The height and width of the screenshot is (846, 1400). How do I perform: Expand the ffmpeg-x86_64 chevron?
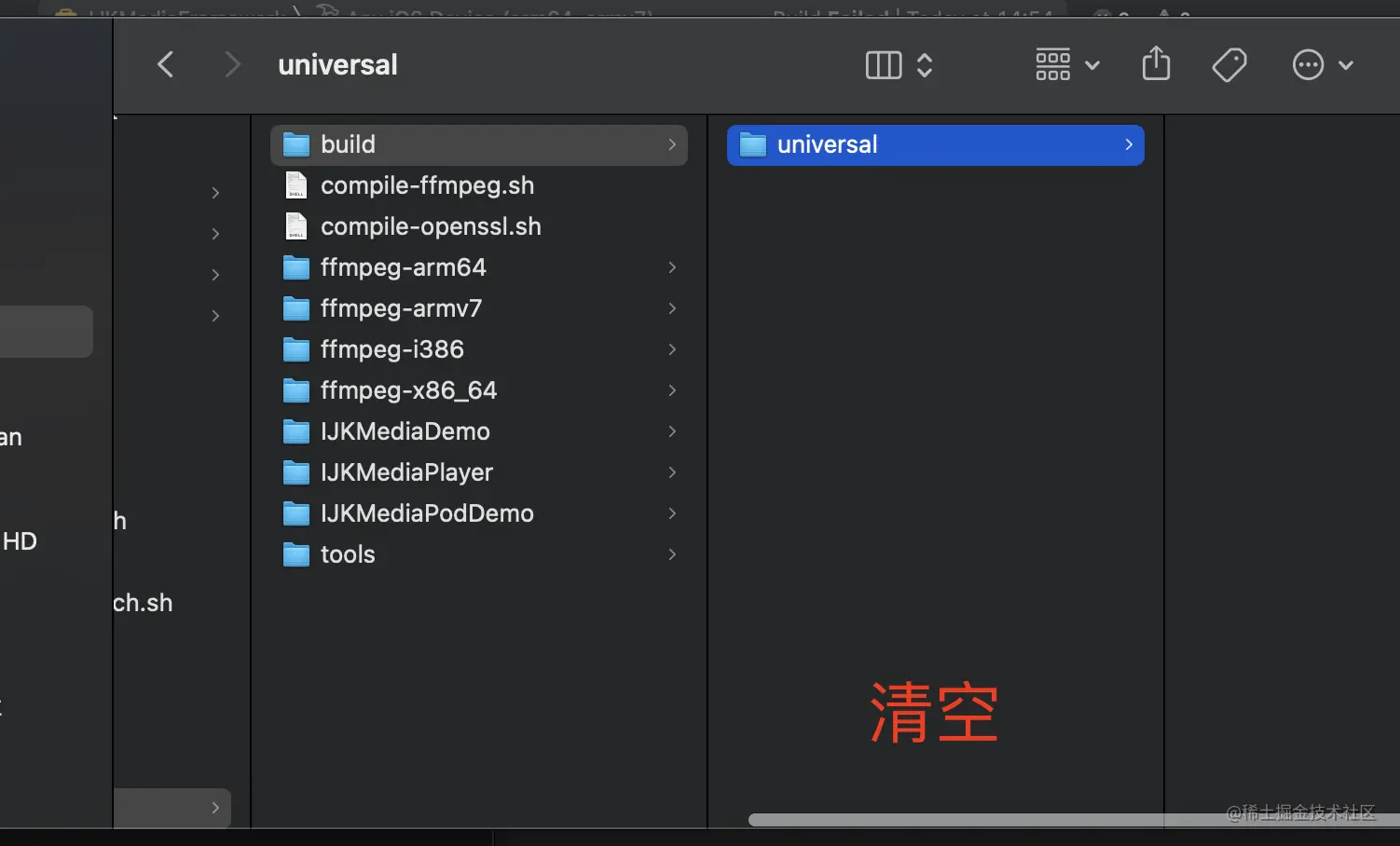pyautogui.click(x=672, y=390)
